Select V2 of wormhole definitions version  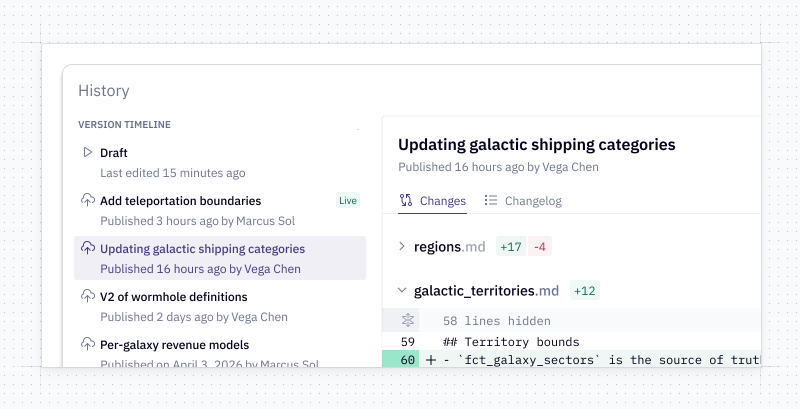173,297
